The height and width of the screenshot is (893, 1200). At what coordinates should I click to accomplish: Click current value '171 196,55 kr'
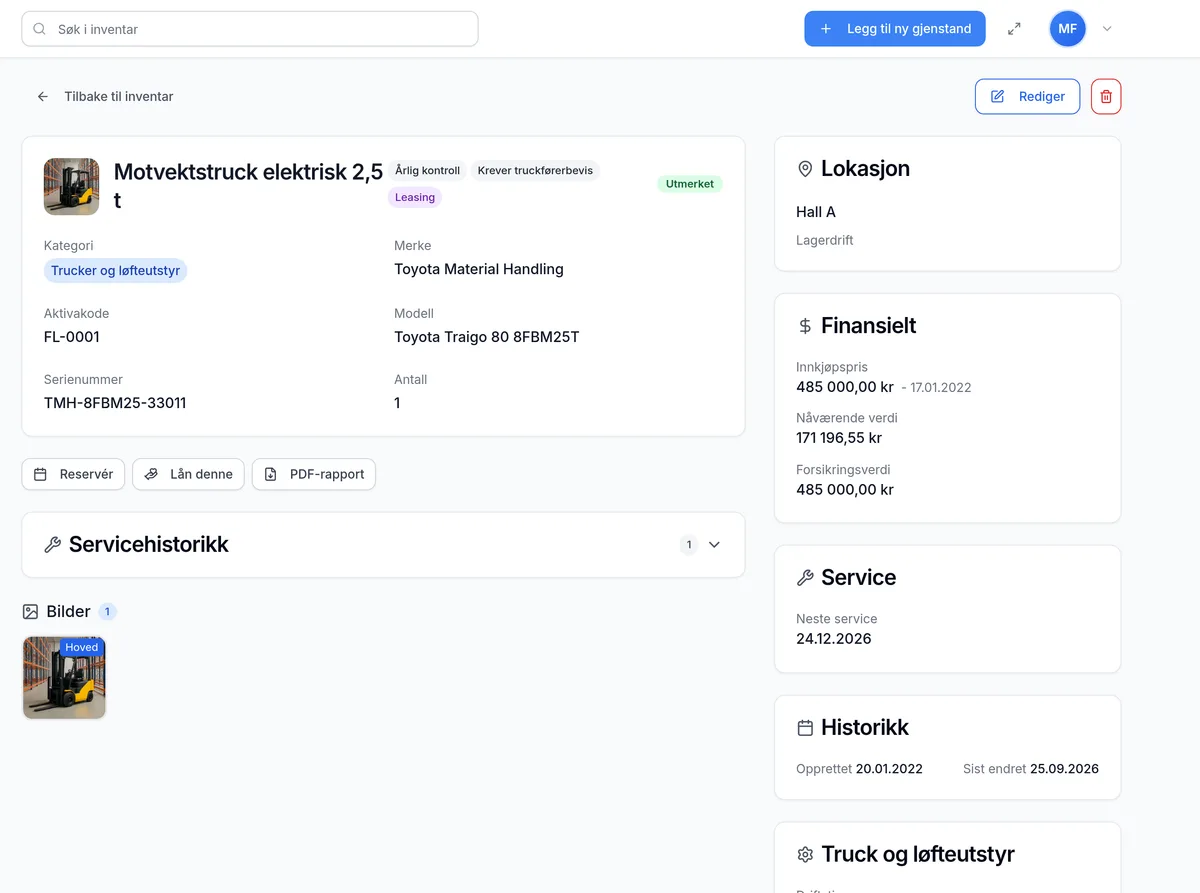click(x=839, y=438)
